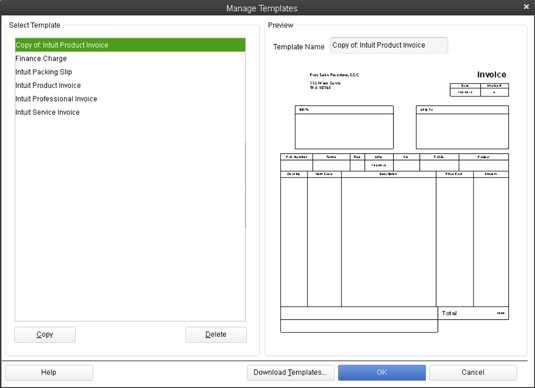Click Download Templates button

pos(290,372)
